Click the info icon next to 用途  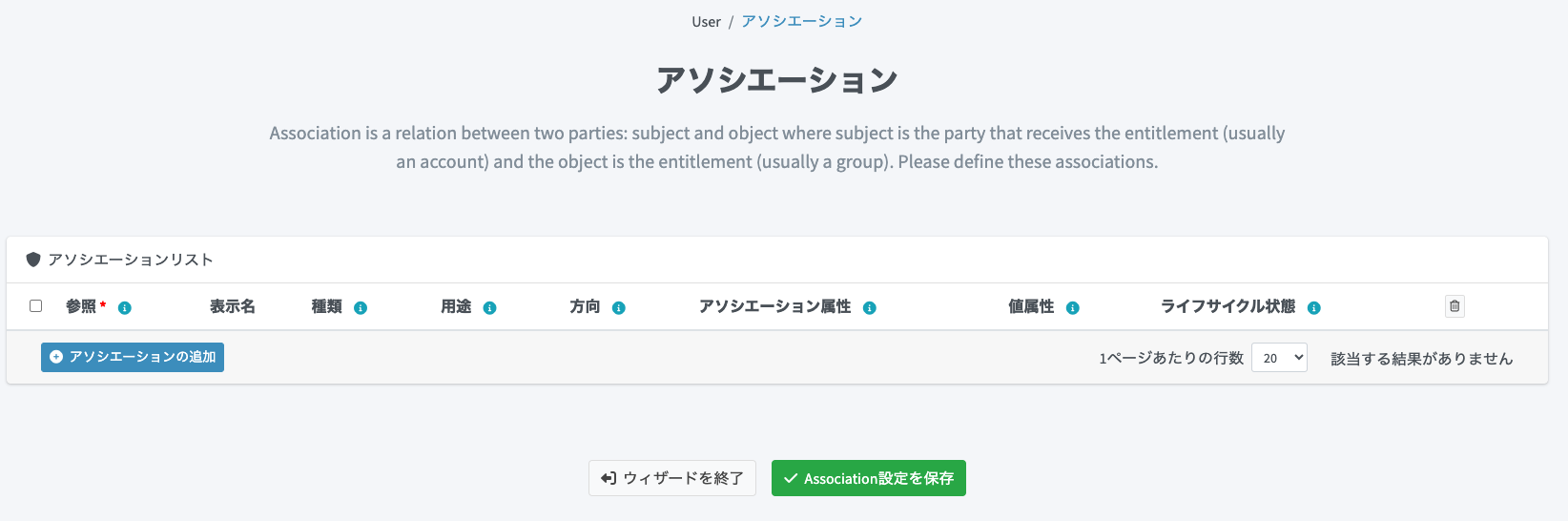click(489, 308)
